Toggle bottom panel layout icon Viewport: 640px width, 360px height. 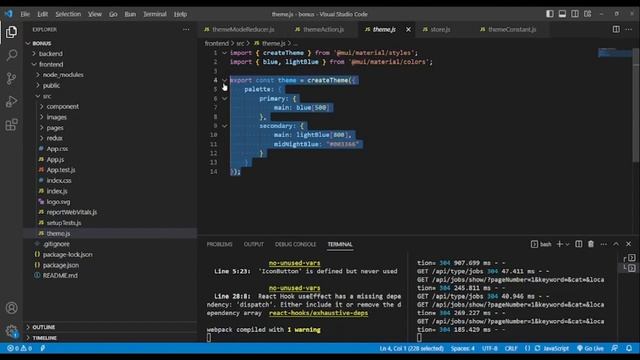click(562, 14)
